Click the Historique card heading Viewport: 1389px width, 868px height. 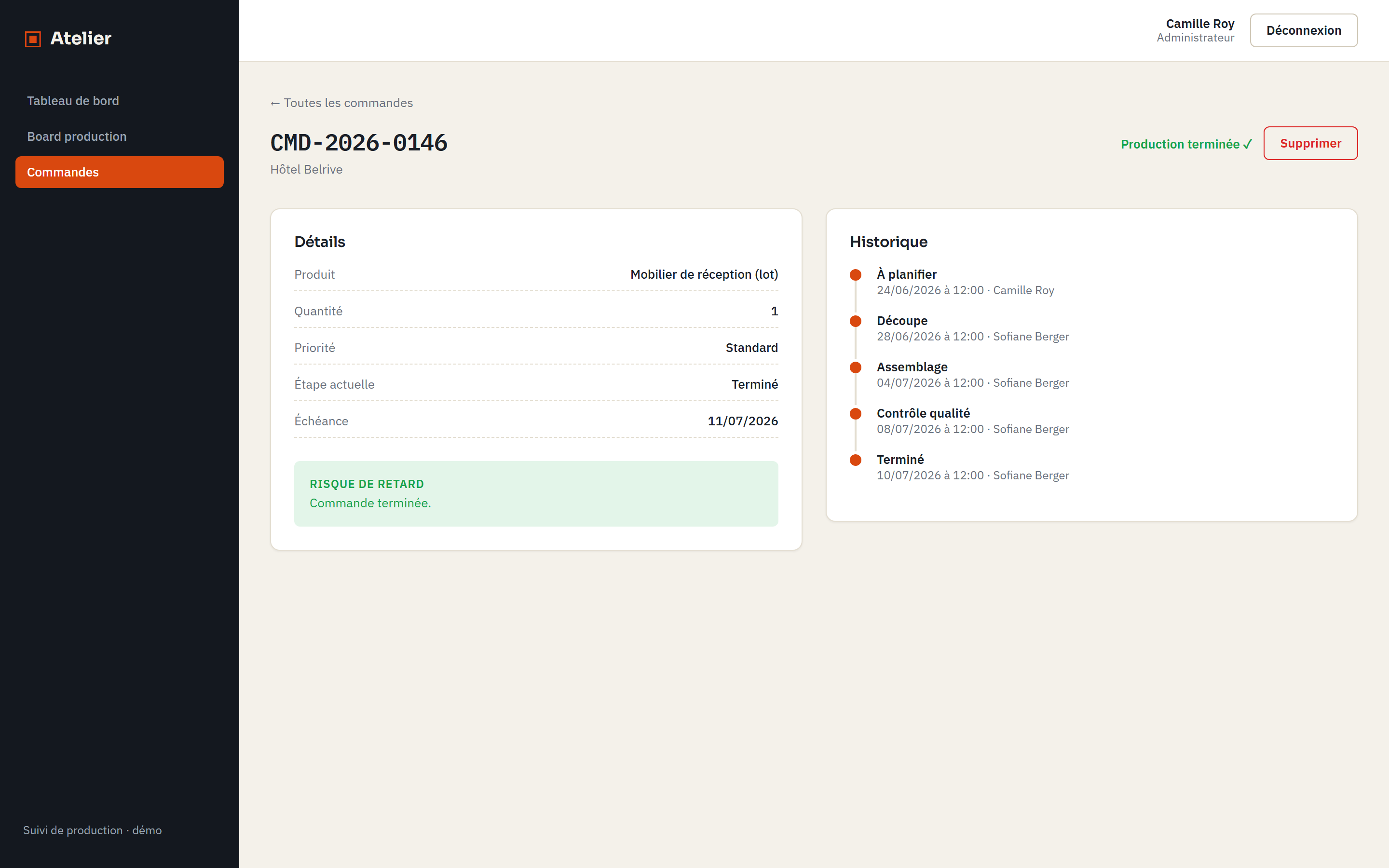tap(888, 242)
